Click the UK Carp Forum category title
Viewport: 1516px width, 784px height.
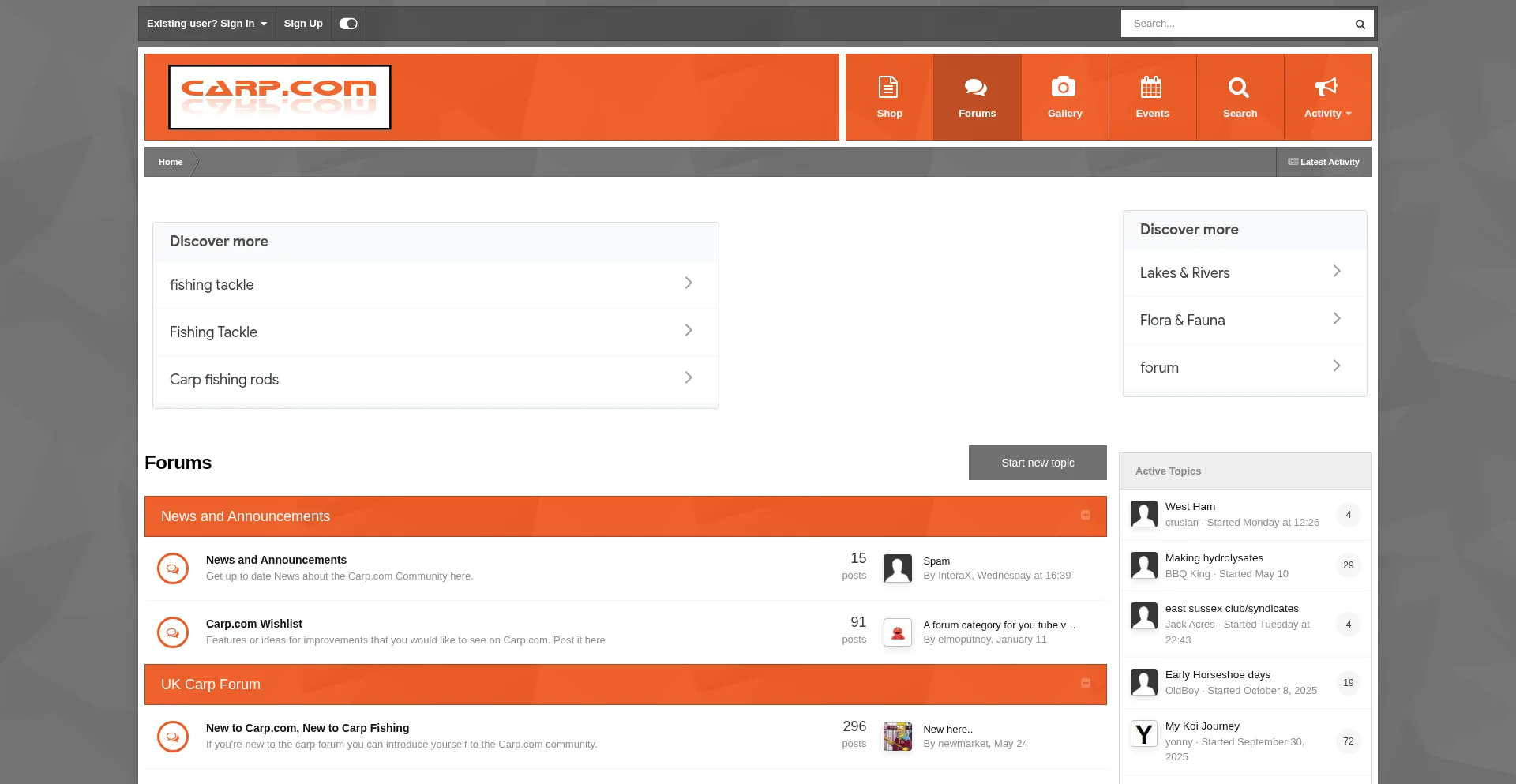click(x=211, y=685)
